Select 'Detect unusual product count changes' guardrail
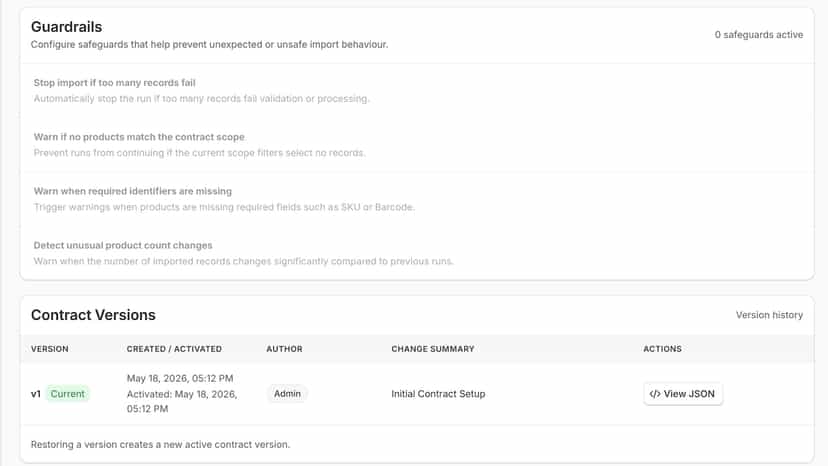 123,245
